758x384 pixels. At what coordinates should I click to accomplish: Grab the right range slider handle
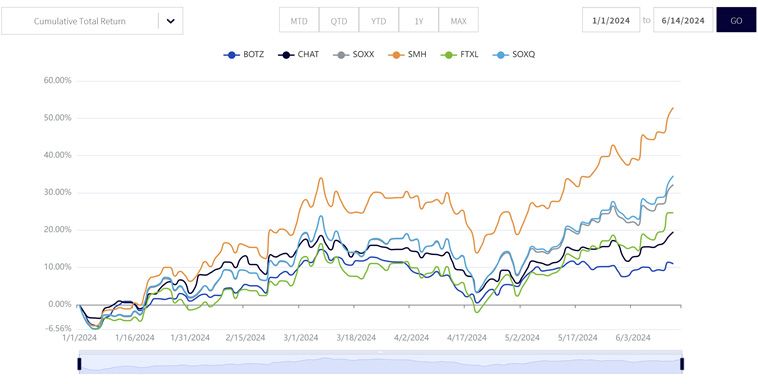coord(682,364)
